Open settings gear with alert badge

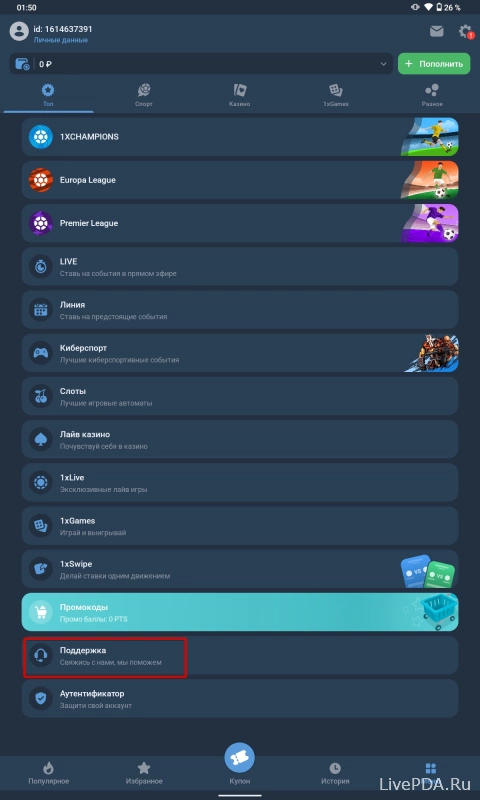point(465,32)
